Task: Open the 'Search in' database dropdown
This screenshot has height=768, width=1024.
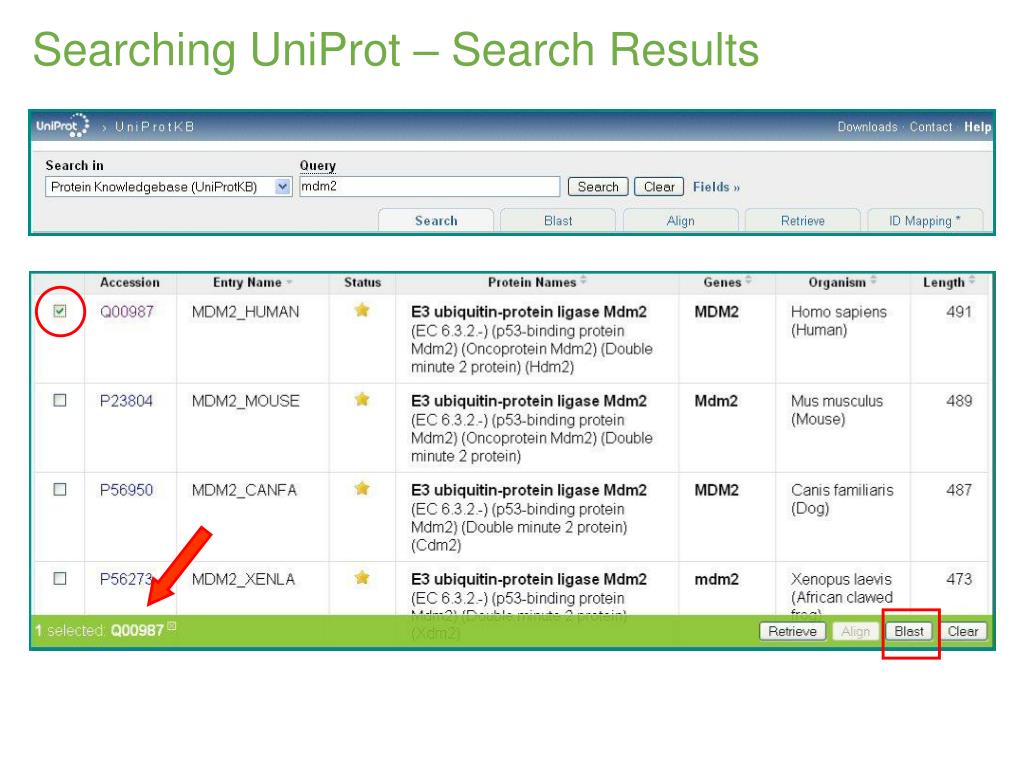Action: [x=168, y=187]
